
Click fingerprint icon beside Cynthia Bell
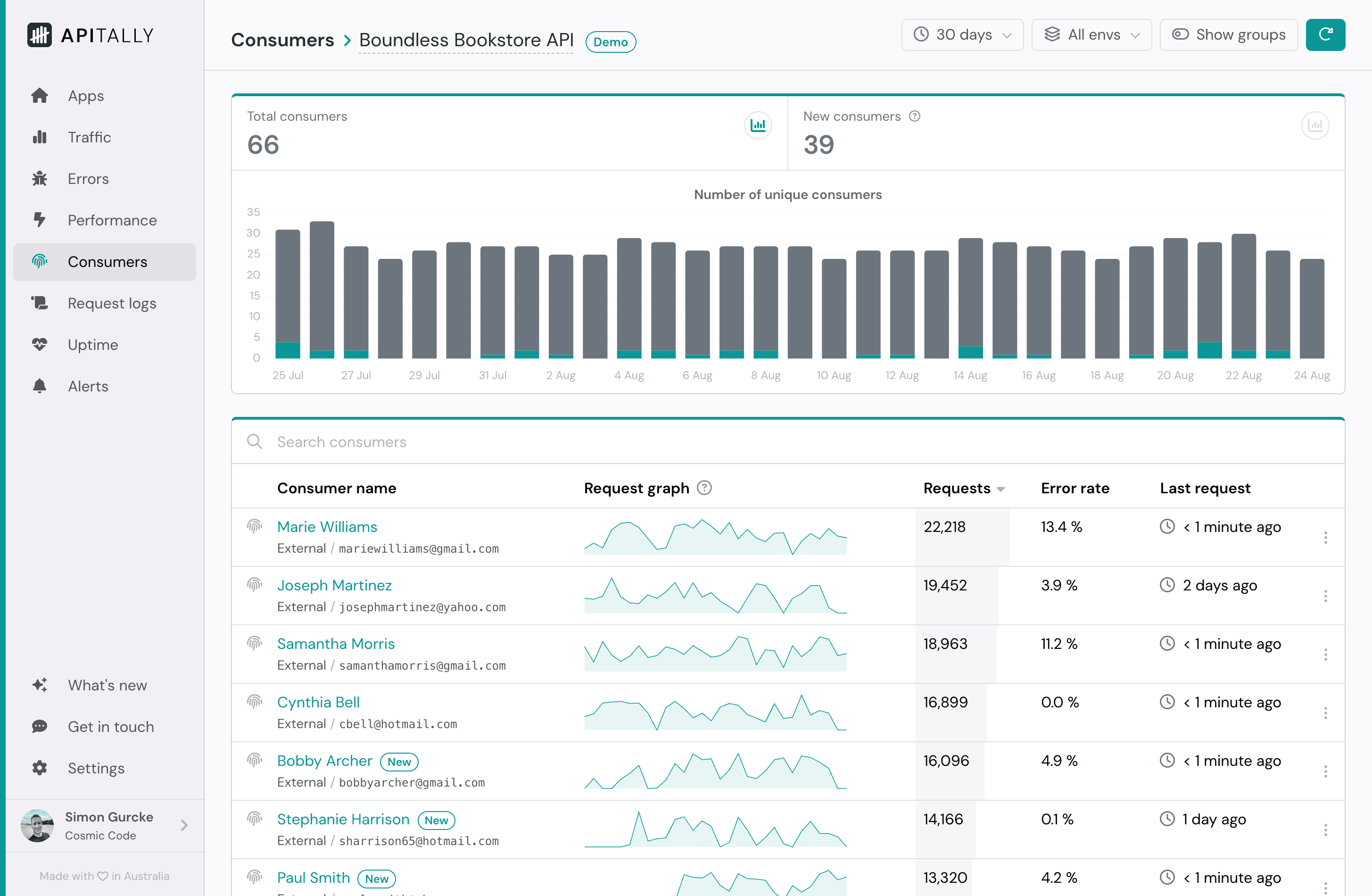coord(254,702)
